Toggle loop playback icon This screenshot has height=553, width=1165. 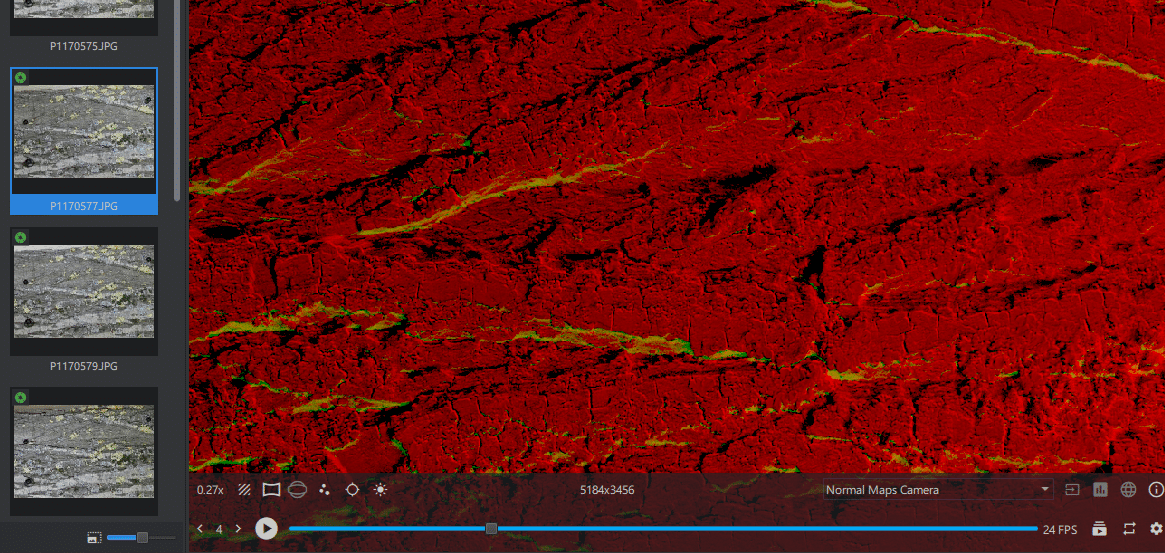click(1129, 529)
